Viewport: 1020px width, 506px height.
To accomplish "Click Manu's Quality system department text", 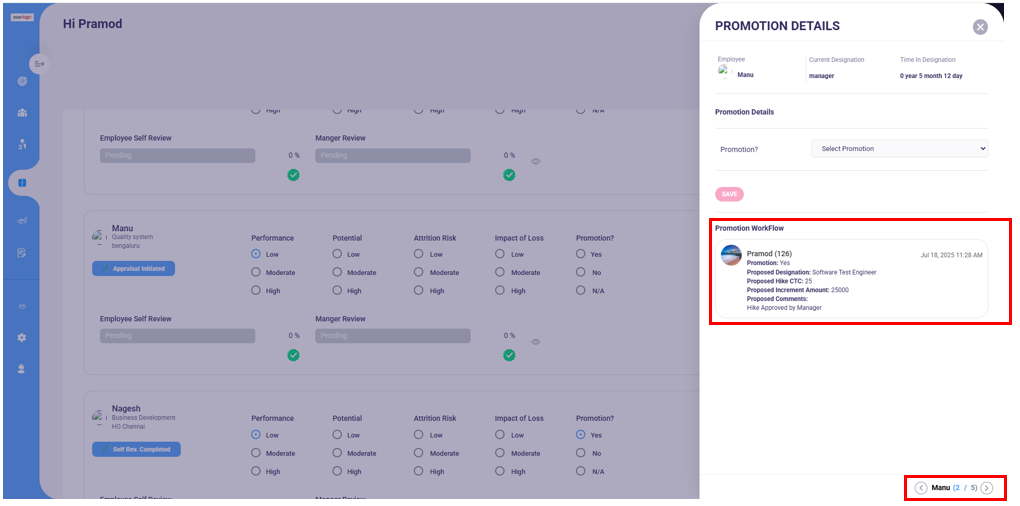I will pyautogui.click(x=132, y=237).
